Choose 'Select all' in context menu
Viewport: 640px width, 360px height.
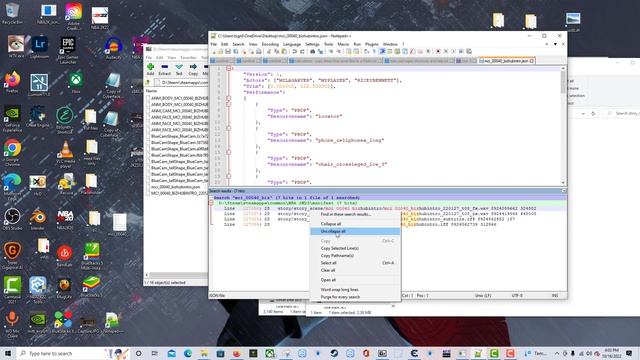click(x=355, y=263)
